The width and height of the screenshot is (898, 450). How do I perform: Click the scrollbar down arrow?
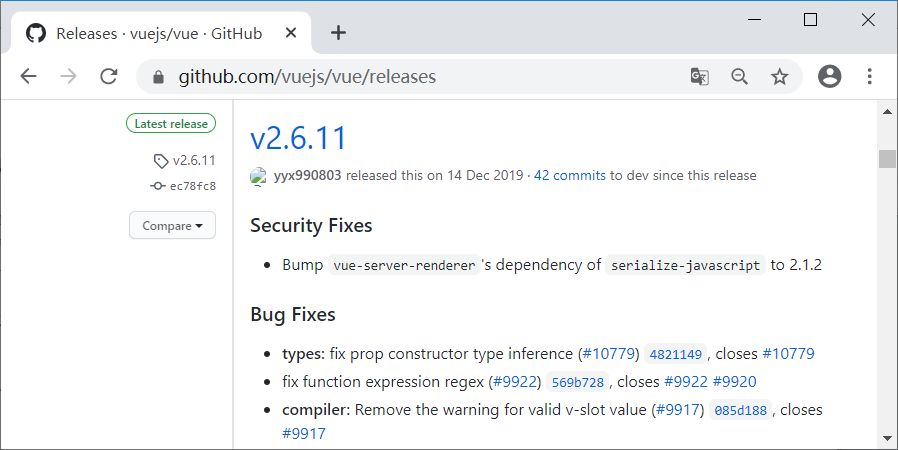(887, 439)
